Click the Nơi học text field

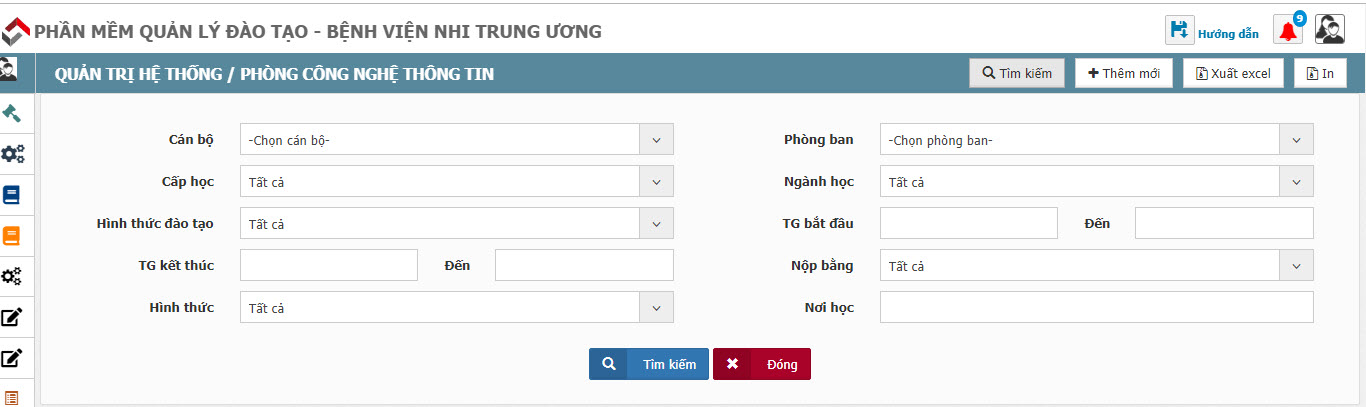1096,308
